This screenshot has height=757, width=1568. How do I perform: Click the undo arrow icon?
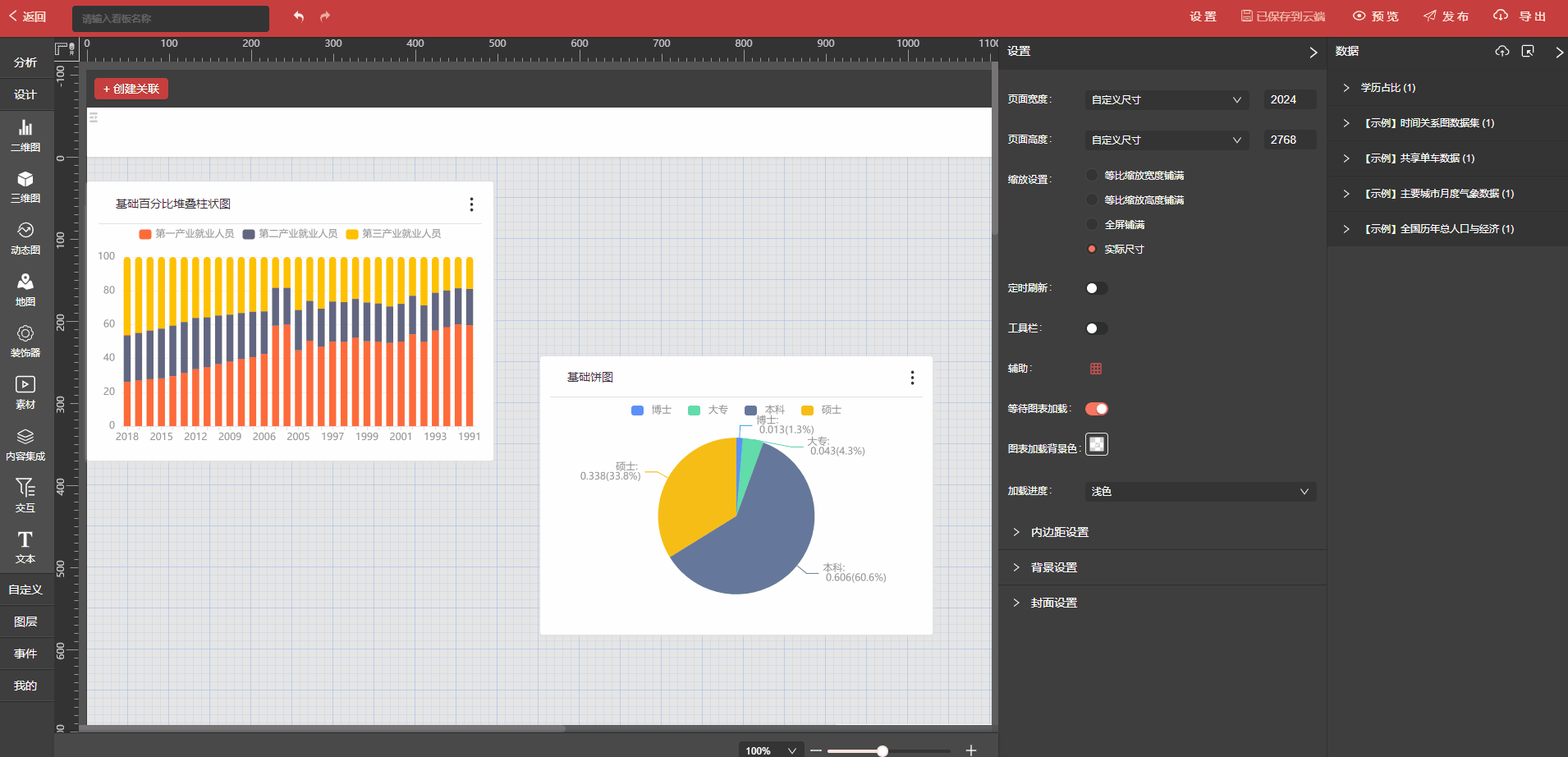point(299,16)
